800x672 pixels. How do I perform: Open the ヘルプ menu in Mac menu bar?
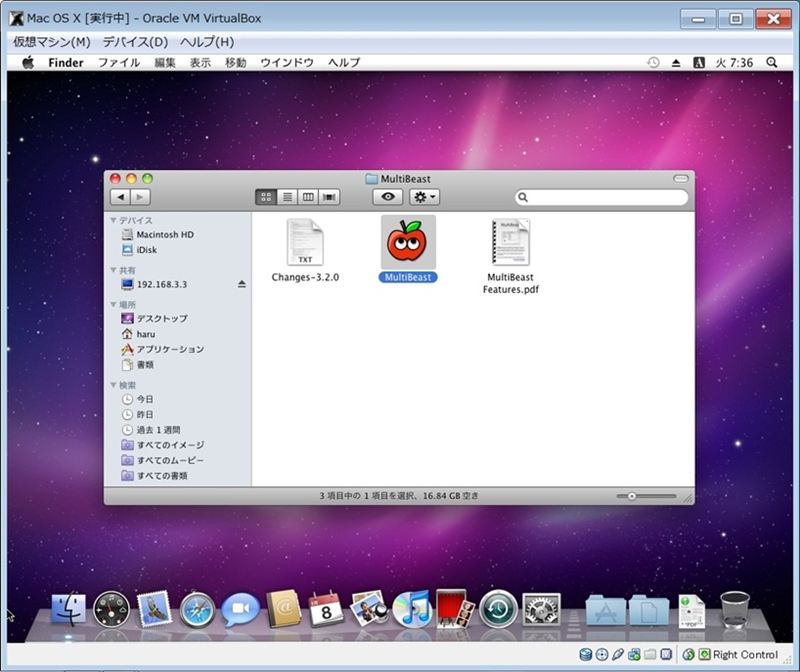(x=344, y=63)
